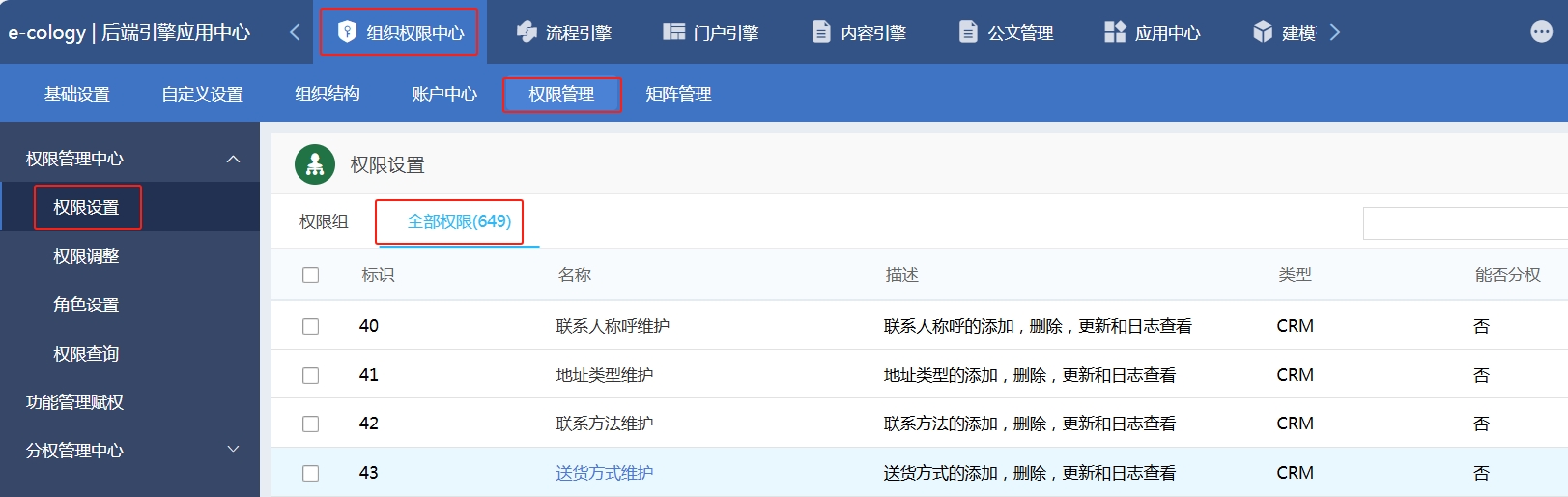Click the 公文管理 file icon

[x=968, y=32]
